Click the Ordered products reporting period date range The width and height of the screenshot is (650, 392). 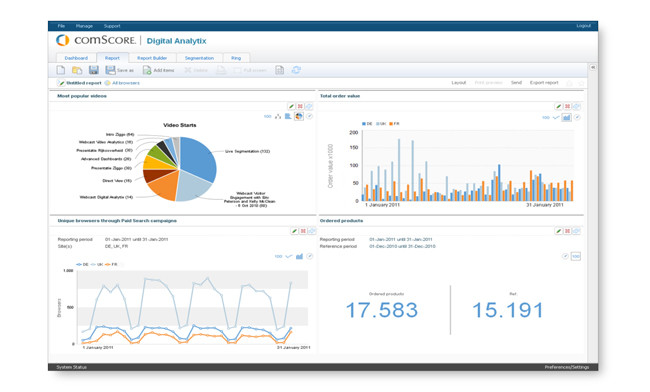(400, 239)
